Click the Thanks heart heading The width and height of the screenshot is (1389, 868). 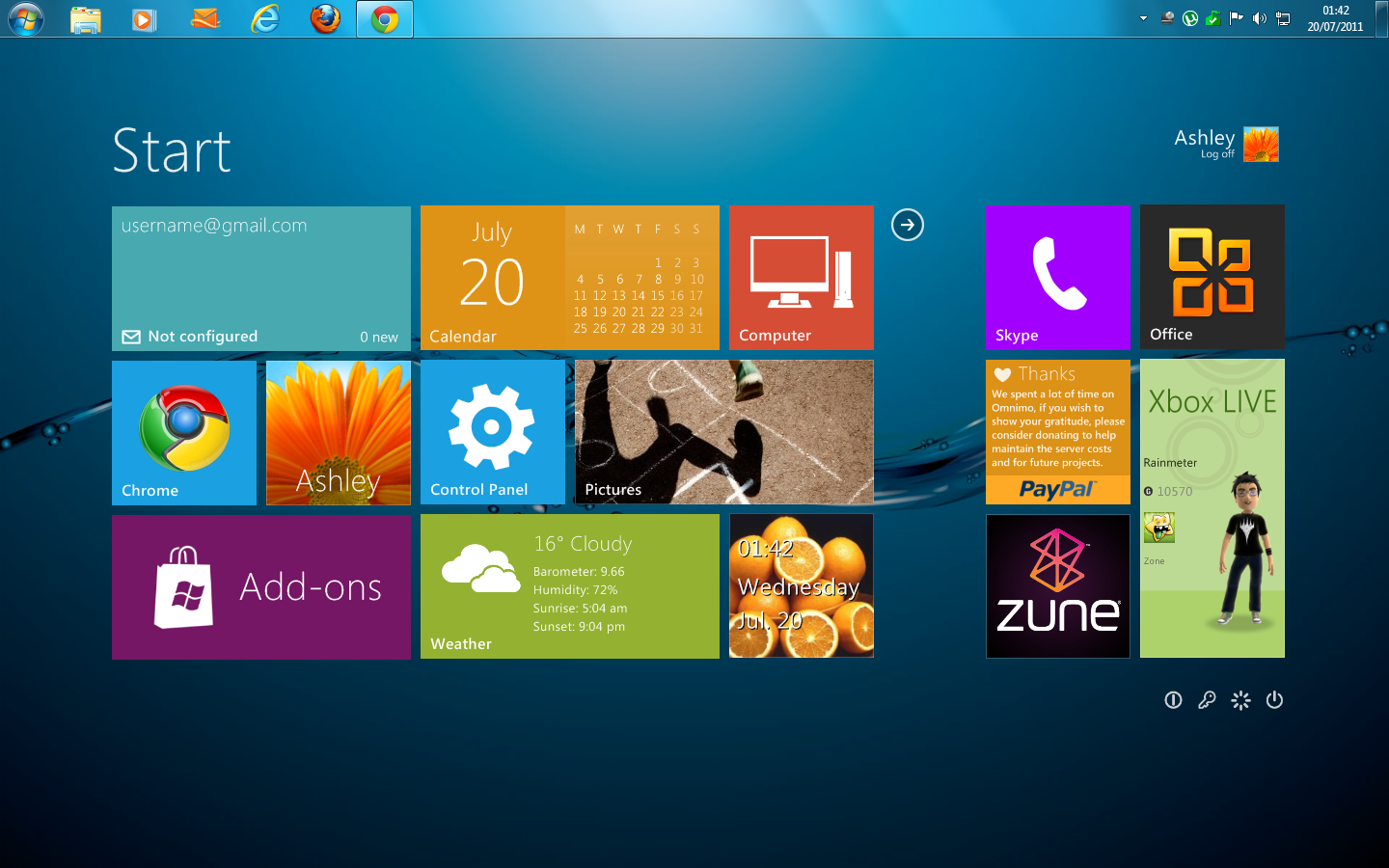pyautogui.click(x=1035, y=374)
